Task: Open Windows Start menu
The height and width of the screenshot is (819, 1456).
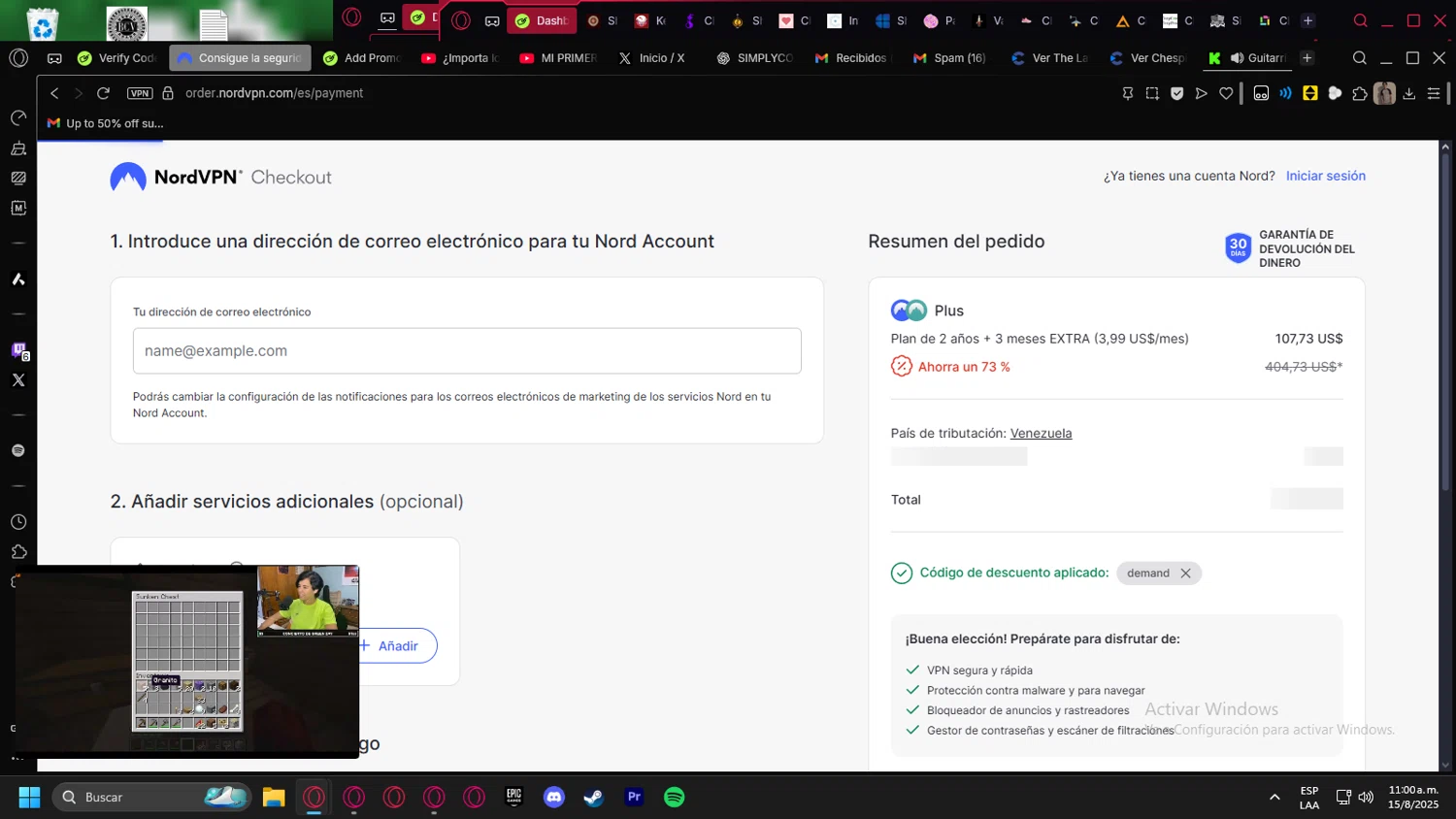Action: [x=29, y=798]
